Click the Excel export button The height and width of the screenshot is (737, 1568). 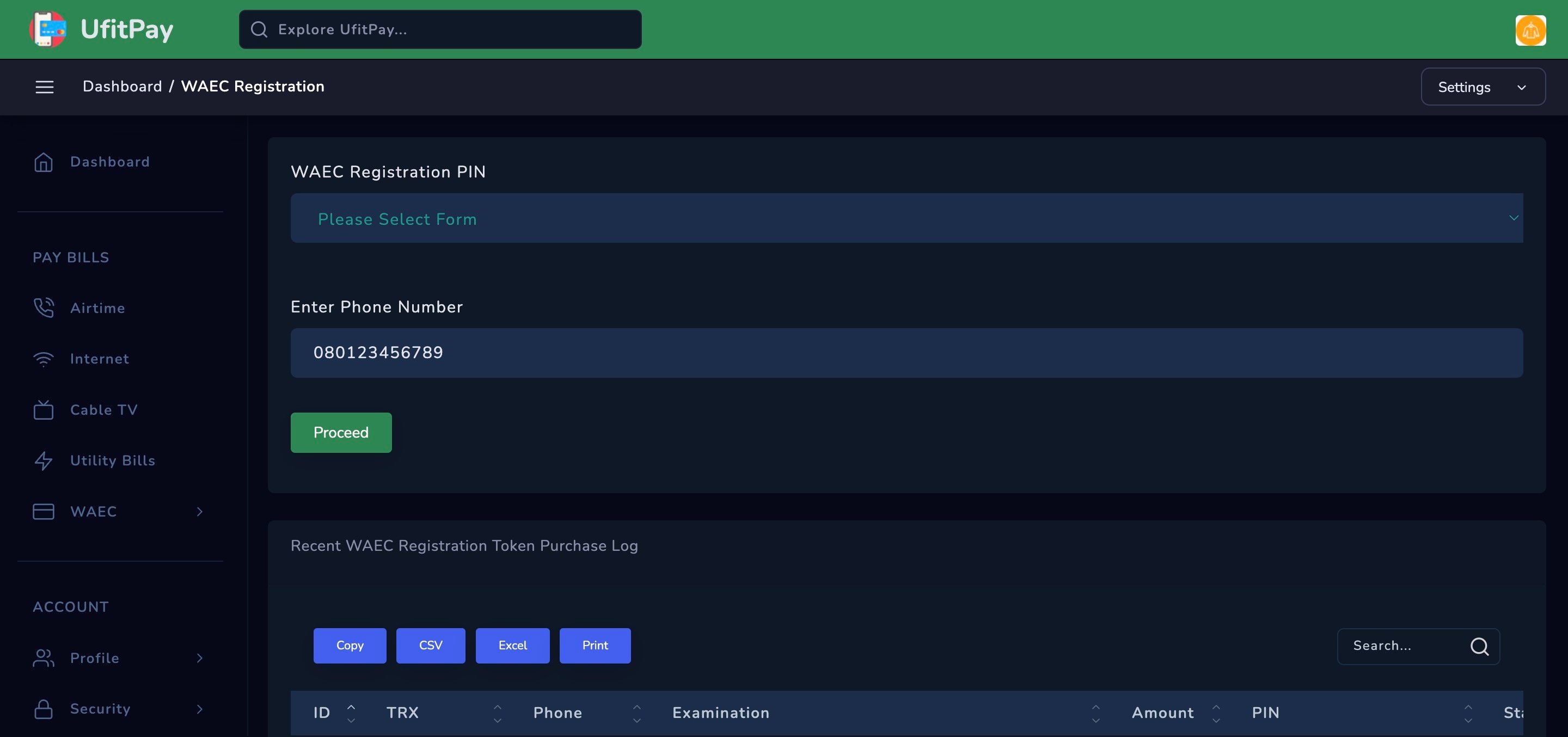(512, 646)
